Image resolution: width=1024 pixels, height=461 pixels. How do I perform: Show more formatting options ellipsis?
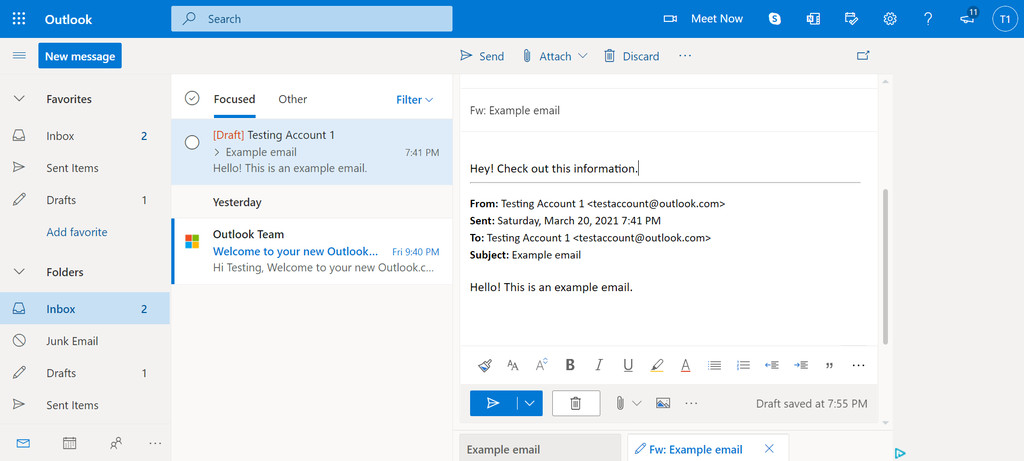[x=859, y=365]
